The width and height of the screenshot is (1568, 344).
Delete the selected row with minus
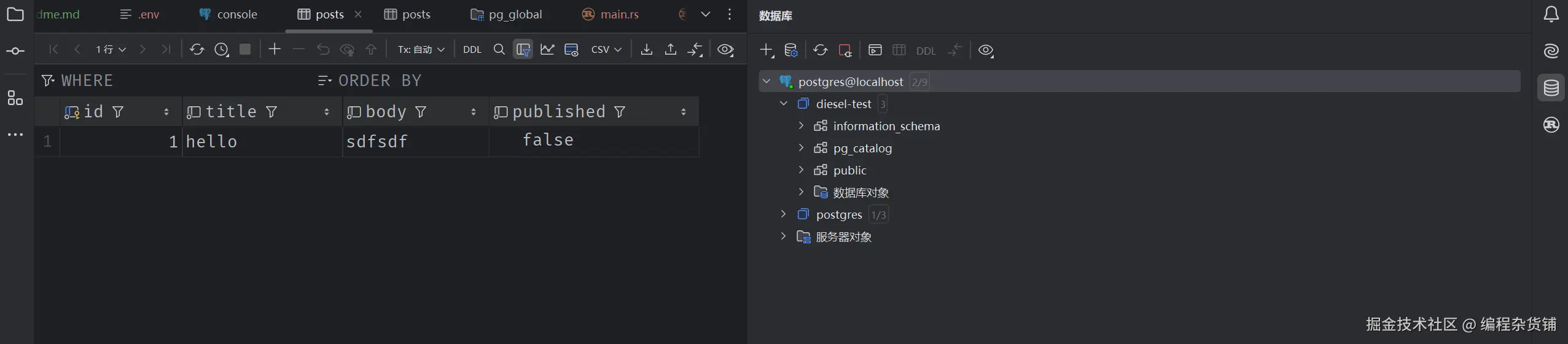(298, 49)
